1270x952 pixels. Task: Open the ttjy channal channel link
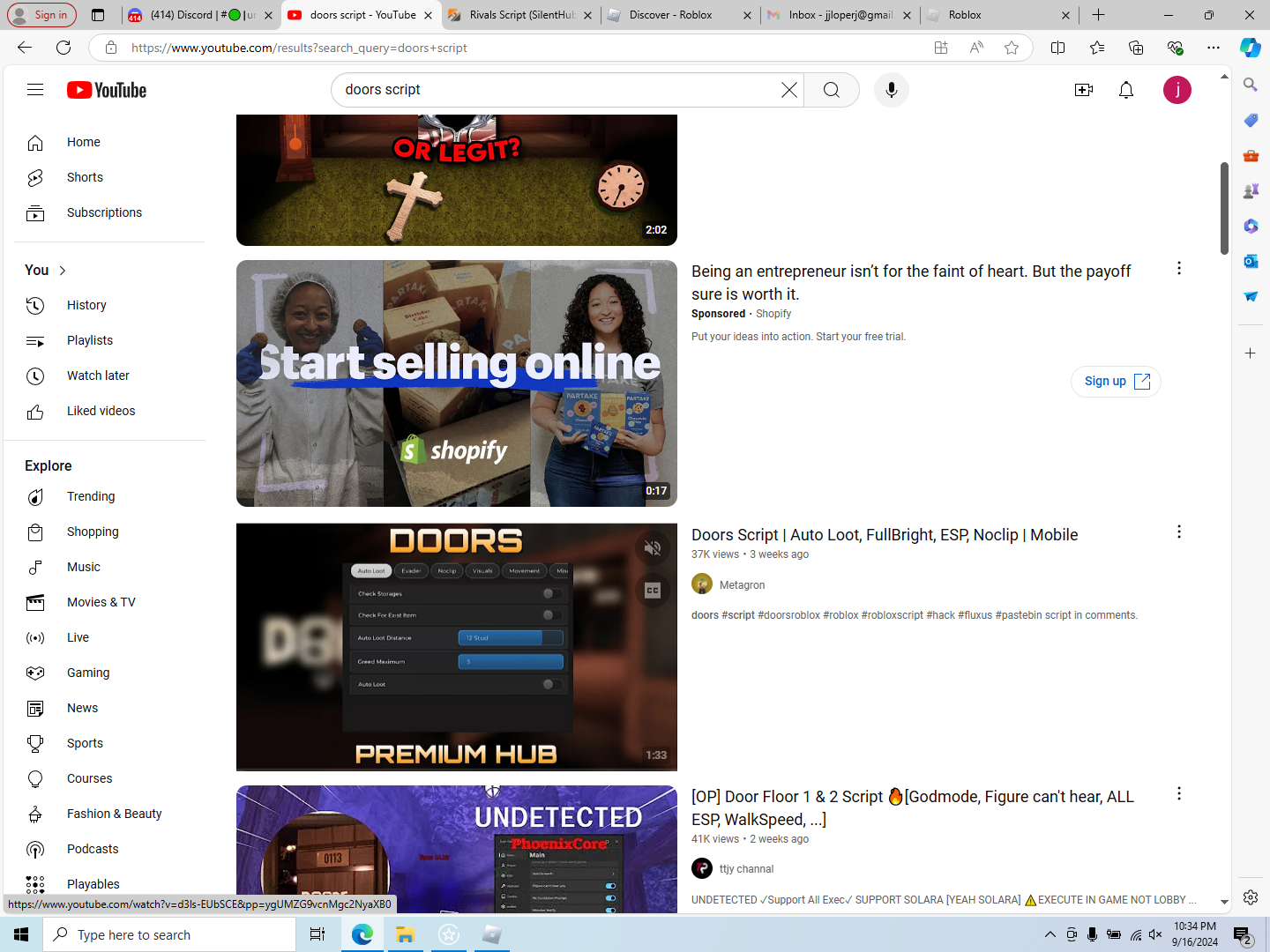(746, 869)
